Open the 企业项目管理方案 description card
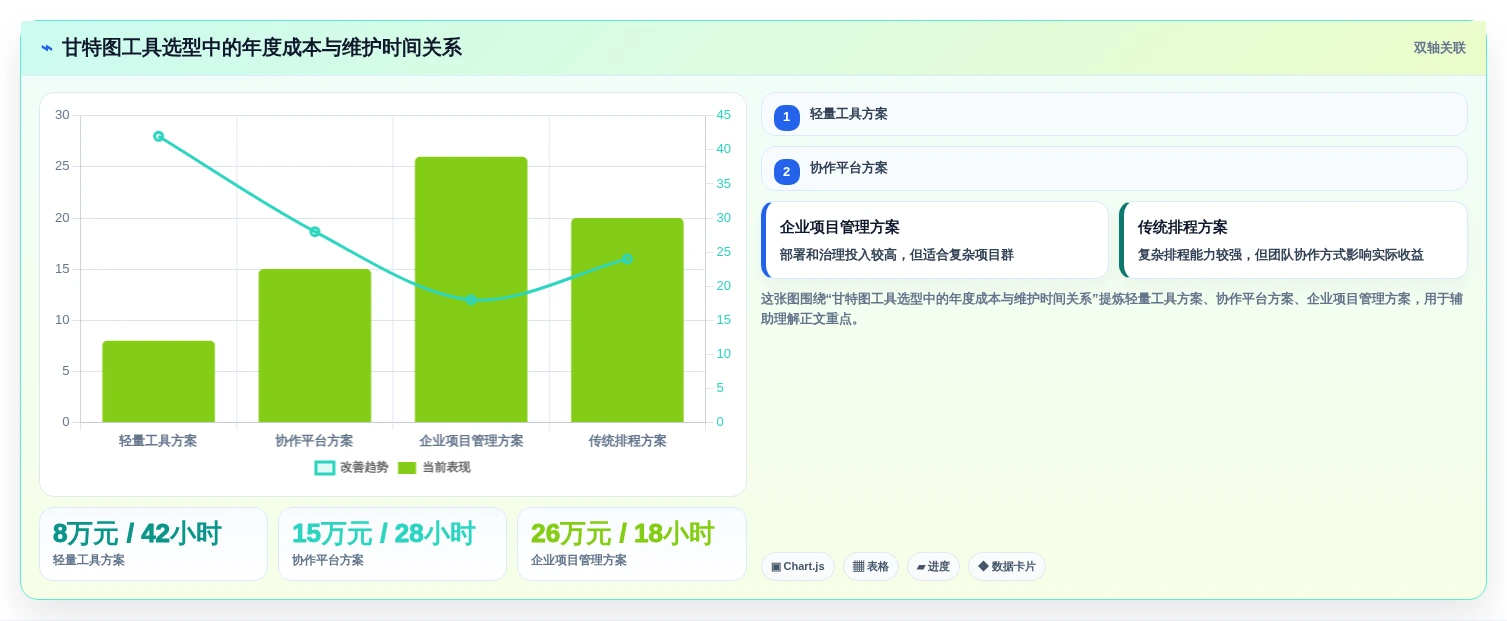Viewport: 1507px width, 621px height. click(x=935, y=240)
